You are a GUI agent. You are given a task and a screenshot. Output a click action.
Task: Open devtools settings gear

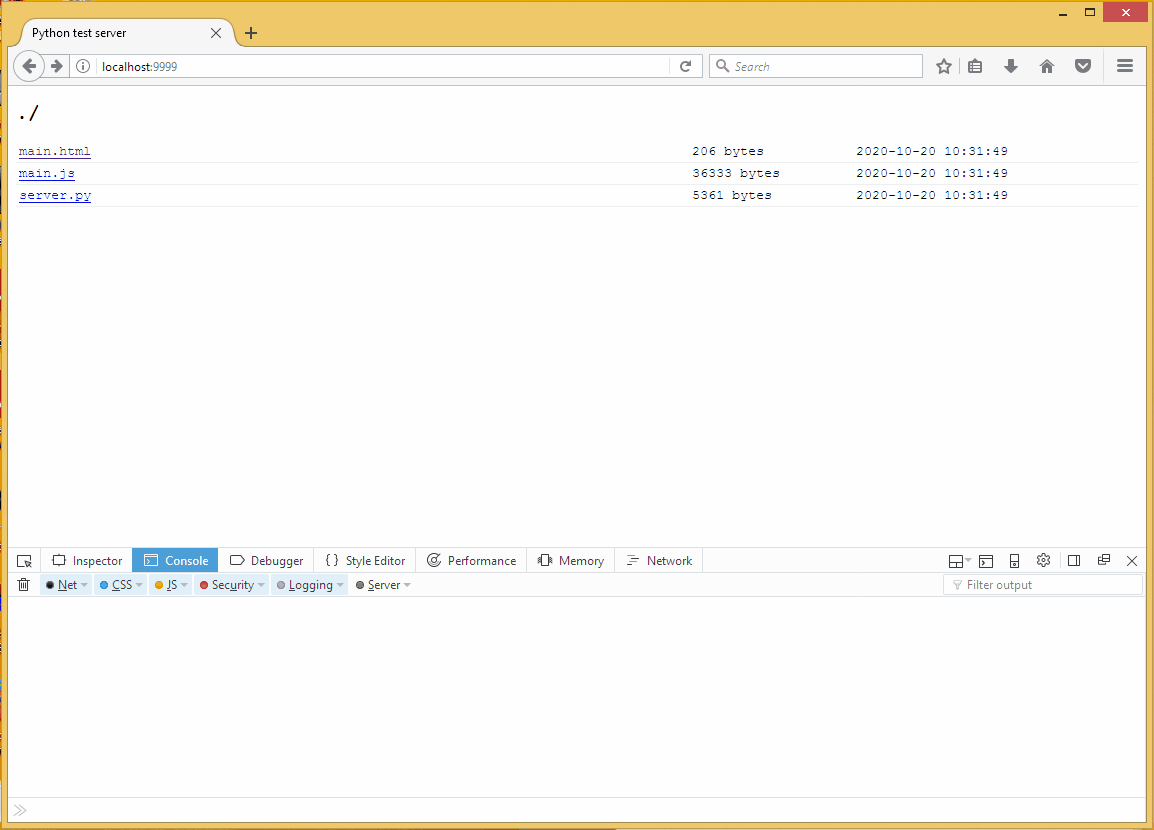point(1043,561)
